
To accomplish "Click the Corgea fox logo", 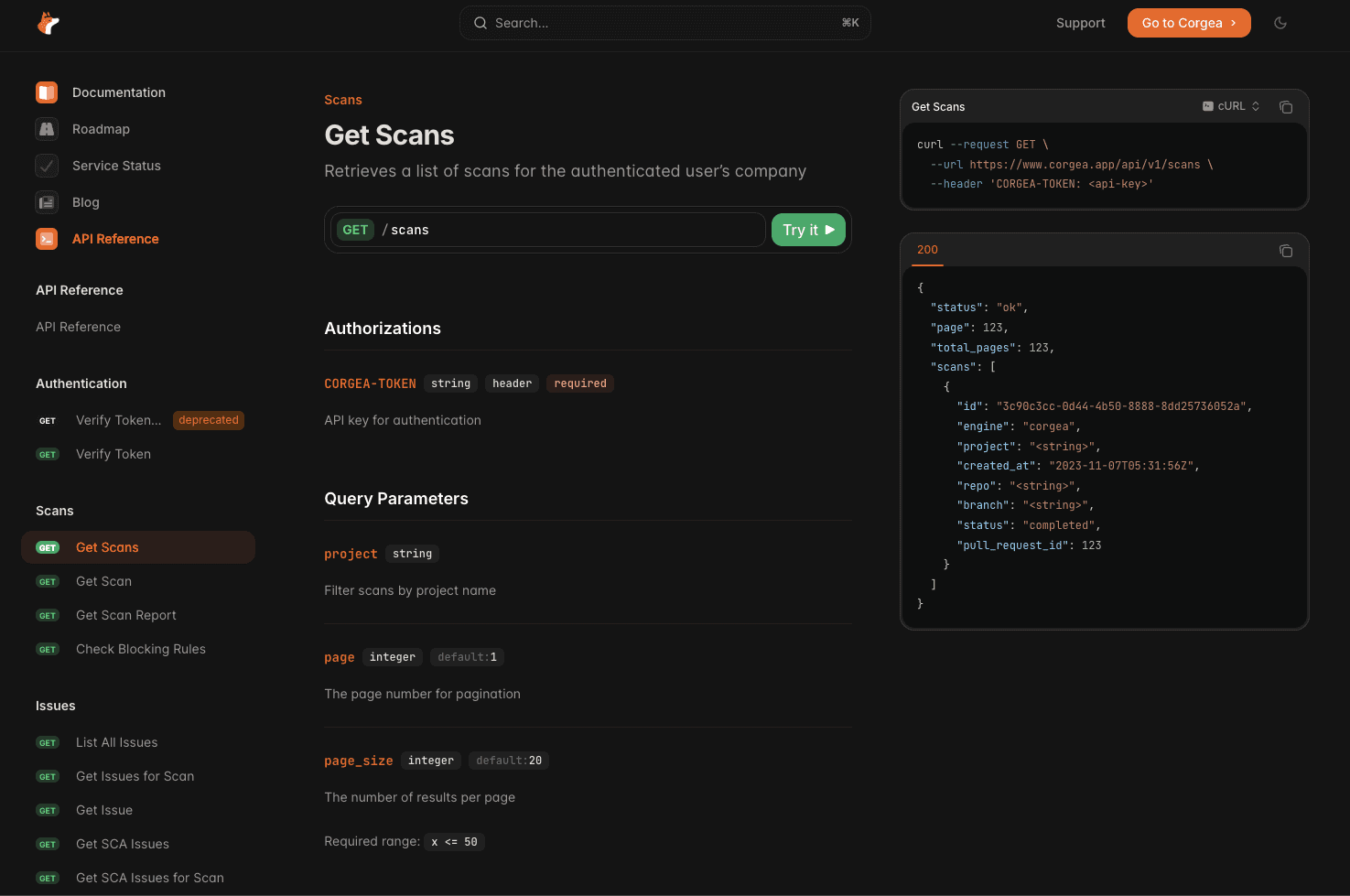I will click(48, 23).
